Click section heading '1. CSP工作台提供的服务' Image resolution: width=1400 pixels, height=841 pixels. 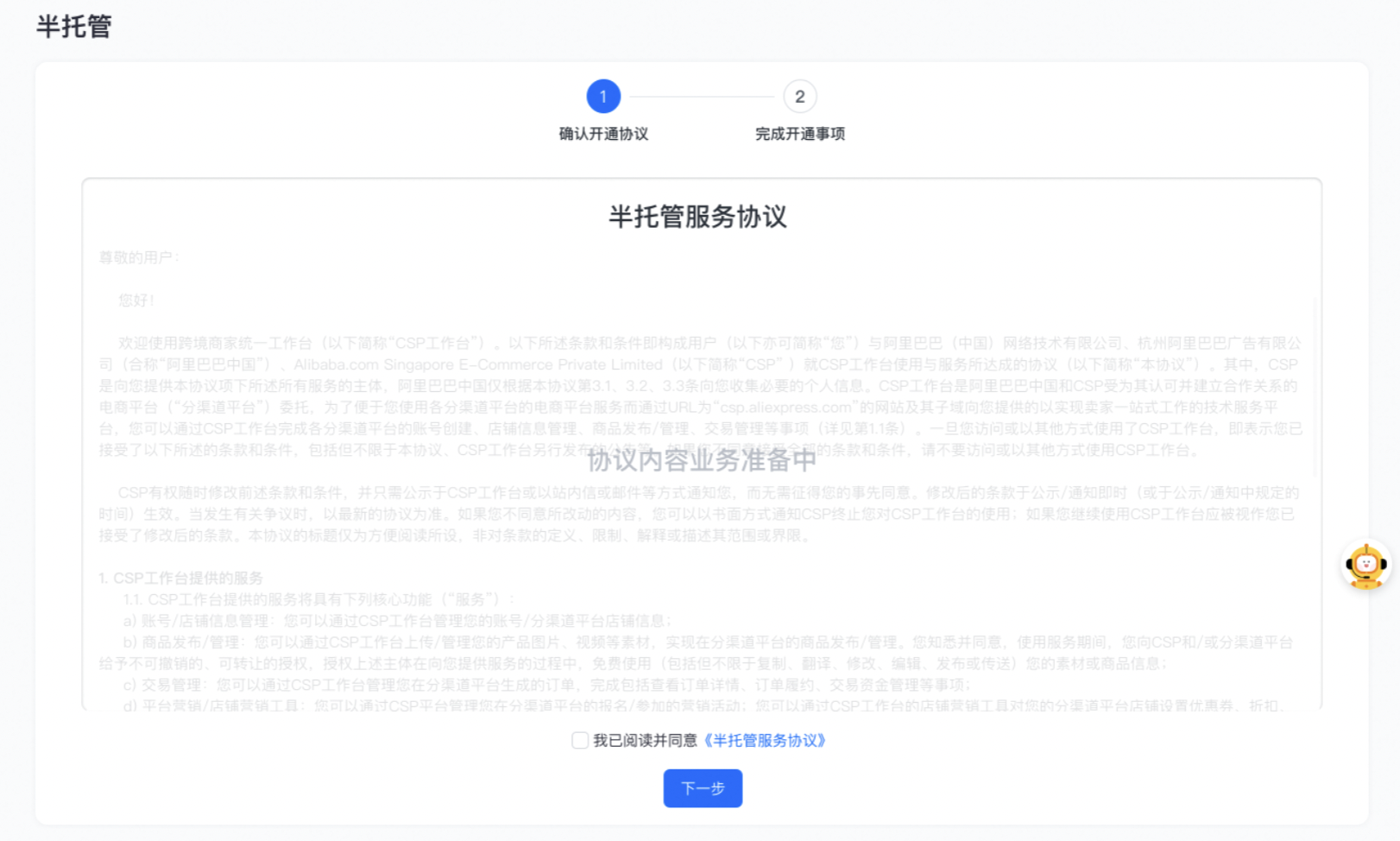coord(180,578)
